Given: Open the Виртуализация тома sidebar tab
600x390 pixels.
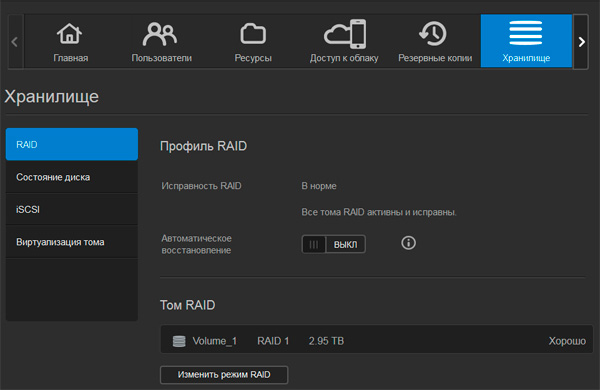Looking at the screenshot, I should 72,242.
